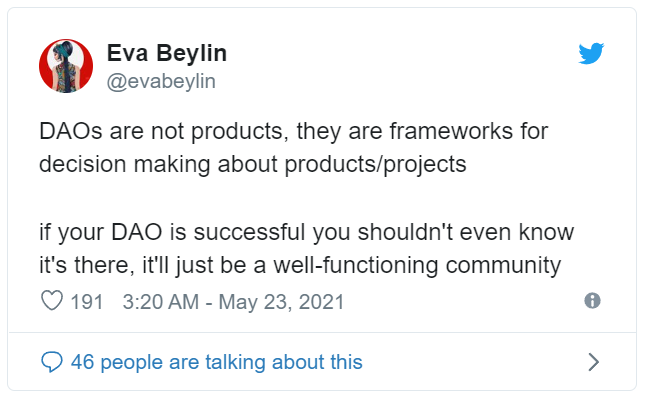Open the tweet info icon
The height and width of the screenshot is (399, 652).
click(x=592, y=300)
